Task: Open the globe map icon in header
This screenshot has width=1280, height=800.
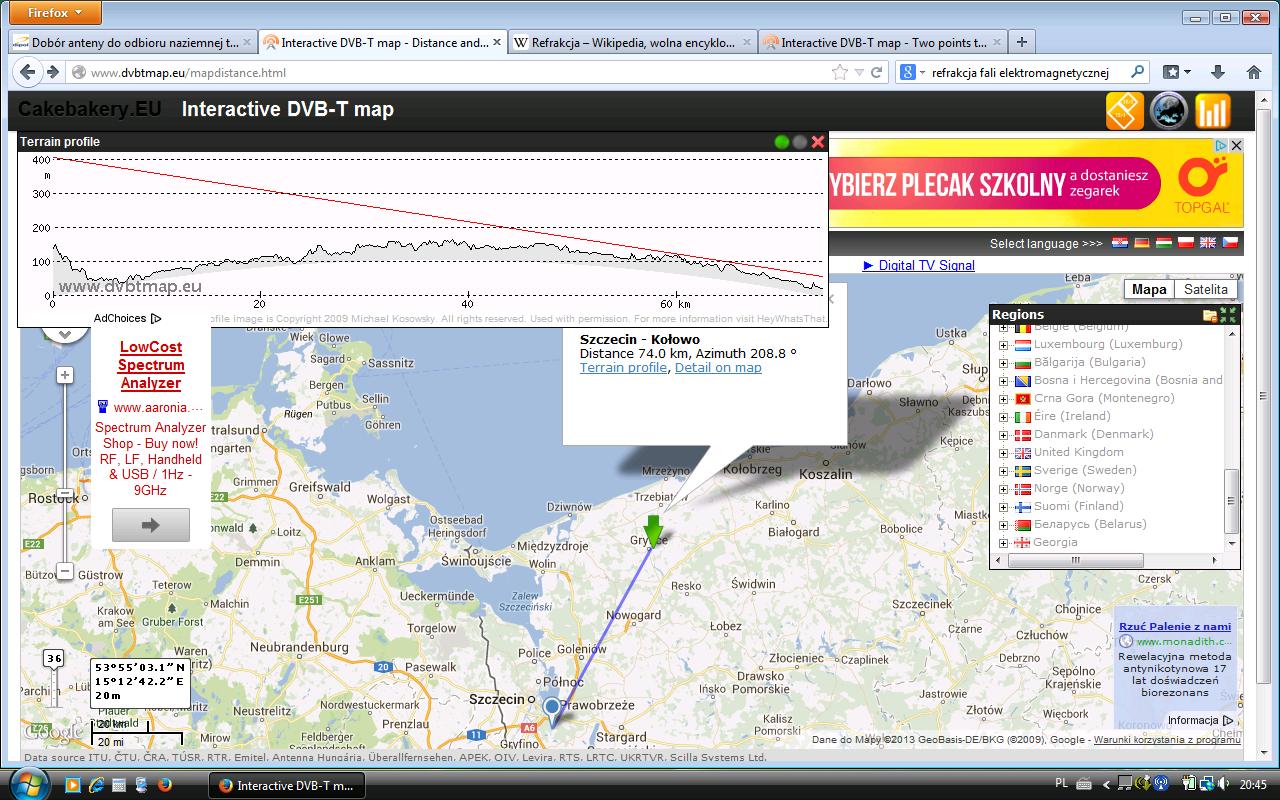Action: [1169, 111]
